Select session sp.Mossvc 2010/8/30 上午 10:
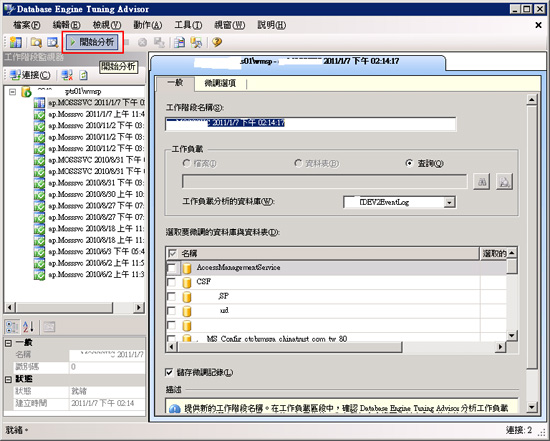The image size is (550, 441). (96, 194)
